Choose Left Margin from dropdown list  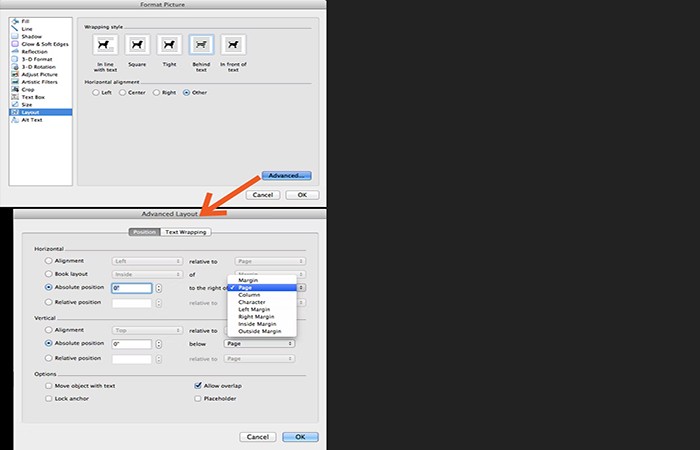[x=262, y=309]
